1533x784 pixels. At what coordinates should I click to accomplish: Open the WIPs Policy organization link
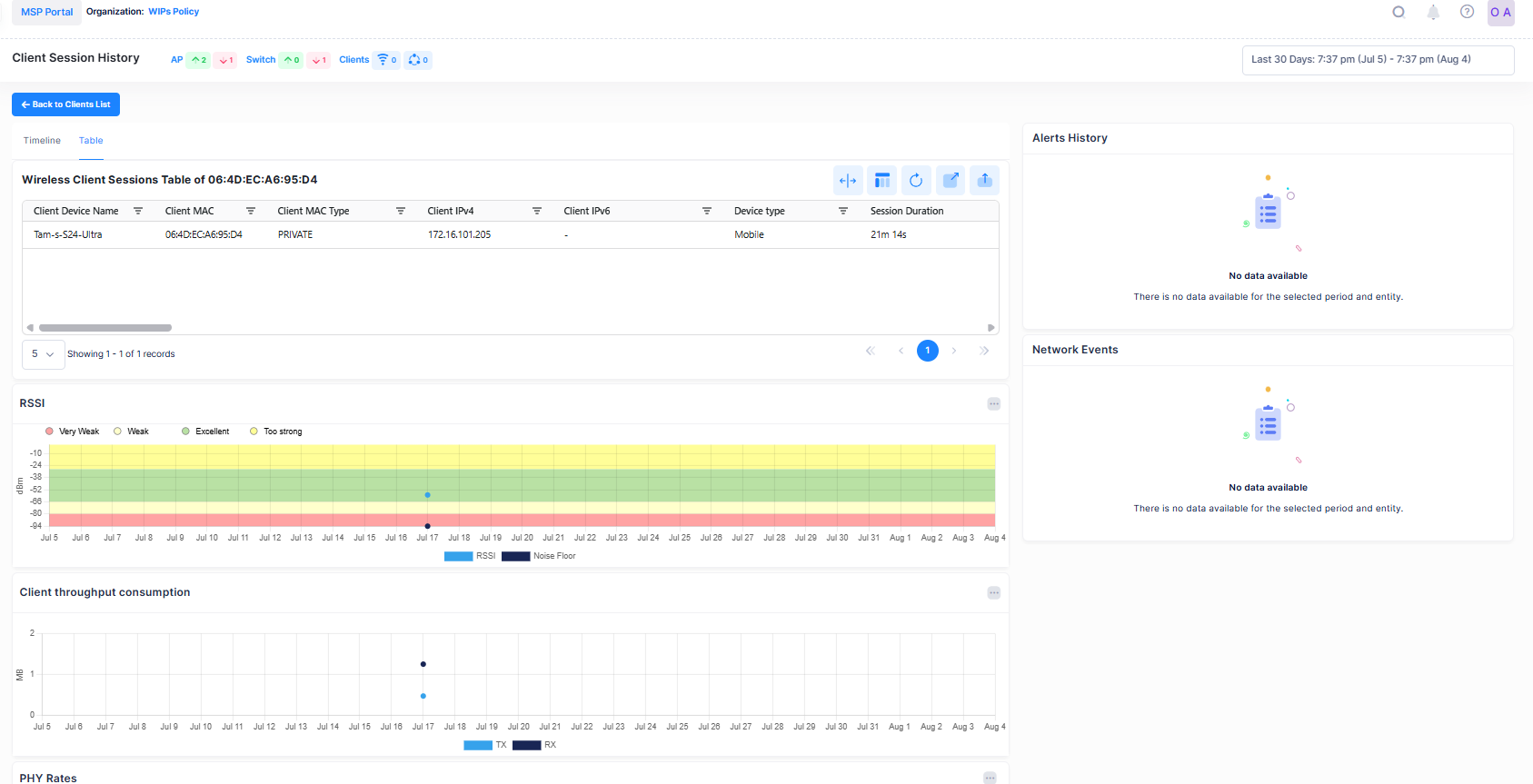[174, 12]
